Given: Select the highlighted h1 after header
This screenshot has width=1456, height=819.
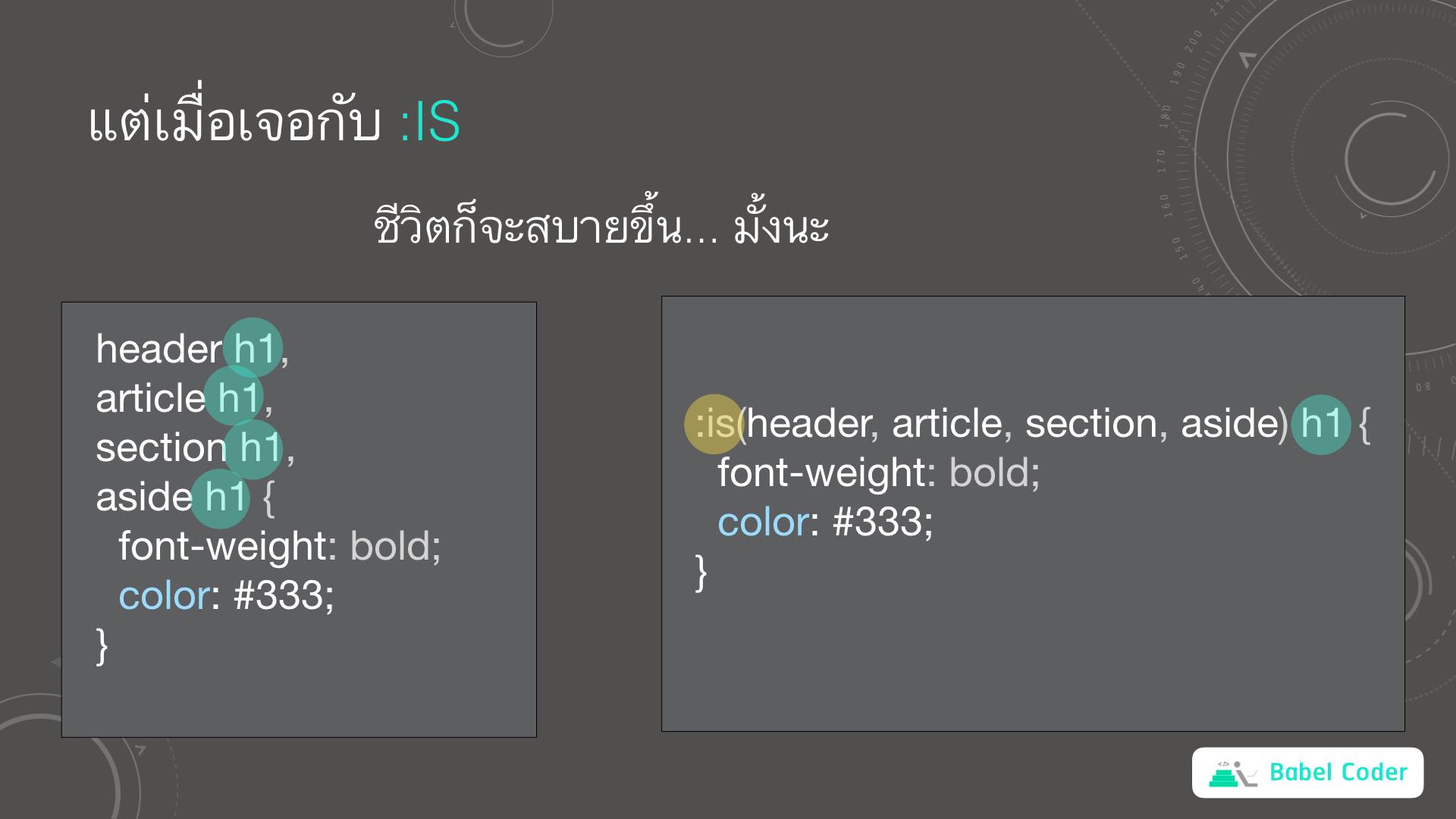Looking at the screenshot, I should [x=253, y=349].
